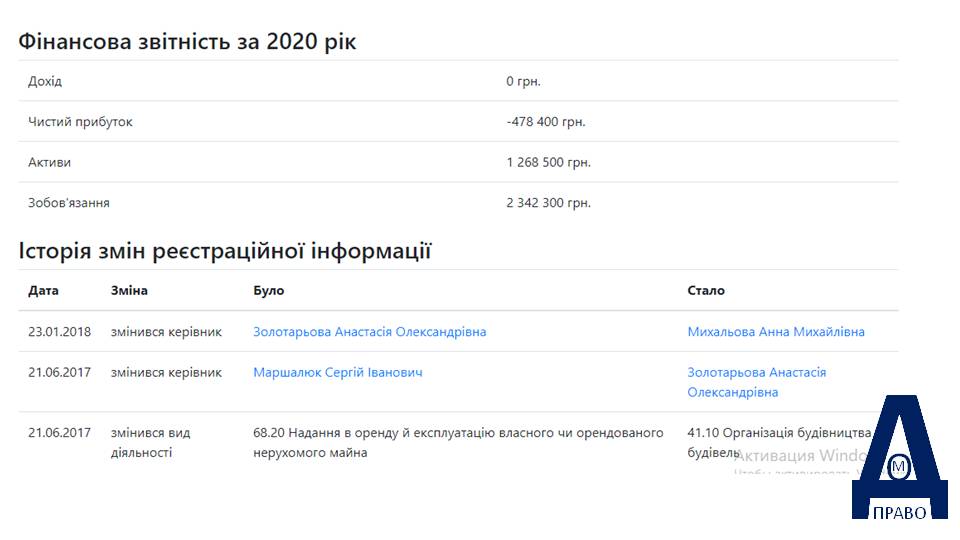Select the 'Фінансова звітність за 2020 рік' heading
This screenshot has width=960, height=540.
coord(187,42)
